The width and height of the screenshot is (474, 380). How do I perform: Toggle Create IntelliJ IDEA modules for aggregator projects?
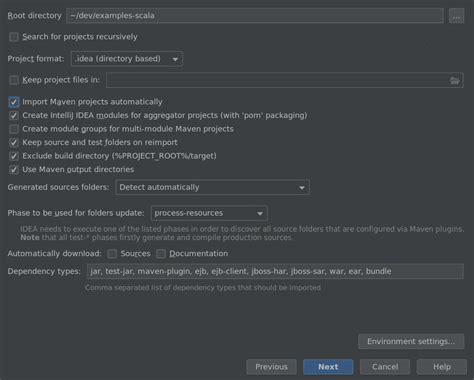click(14, 116)
